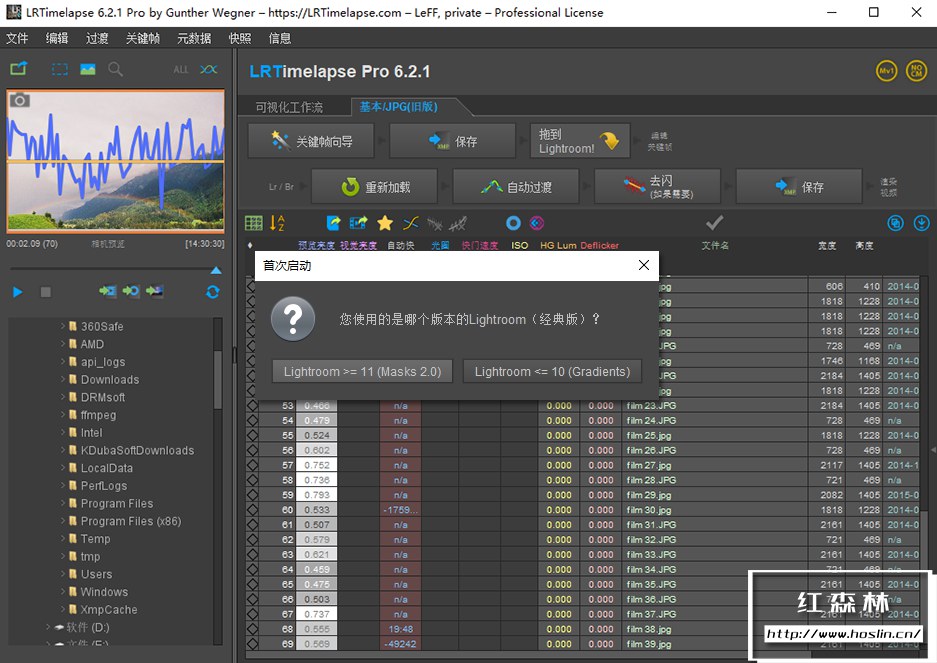Choose Lightroom <= 10 (Gradients)
This screenshot has height=663, width=937.
552,371
